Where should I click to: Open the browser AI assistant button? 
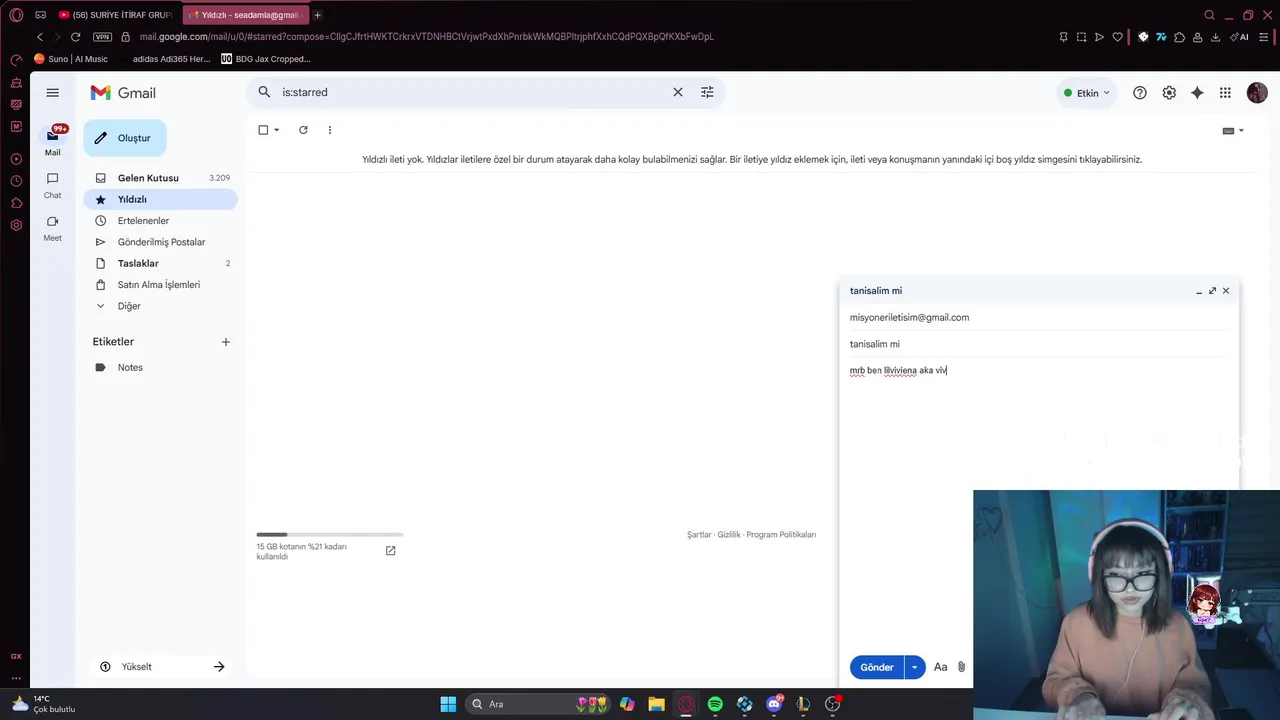click(x=1239, y=37)
